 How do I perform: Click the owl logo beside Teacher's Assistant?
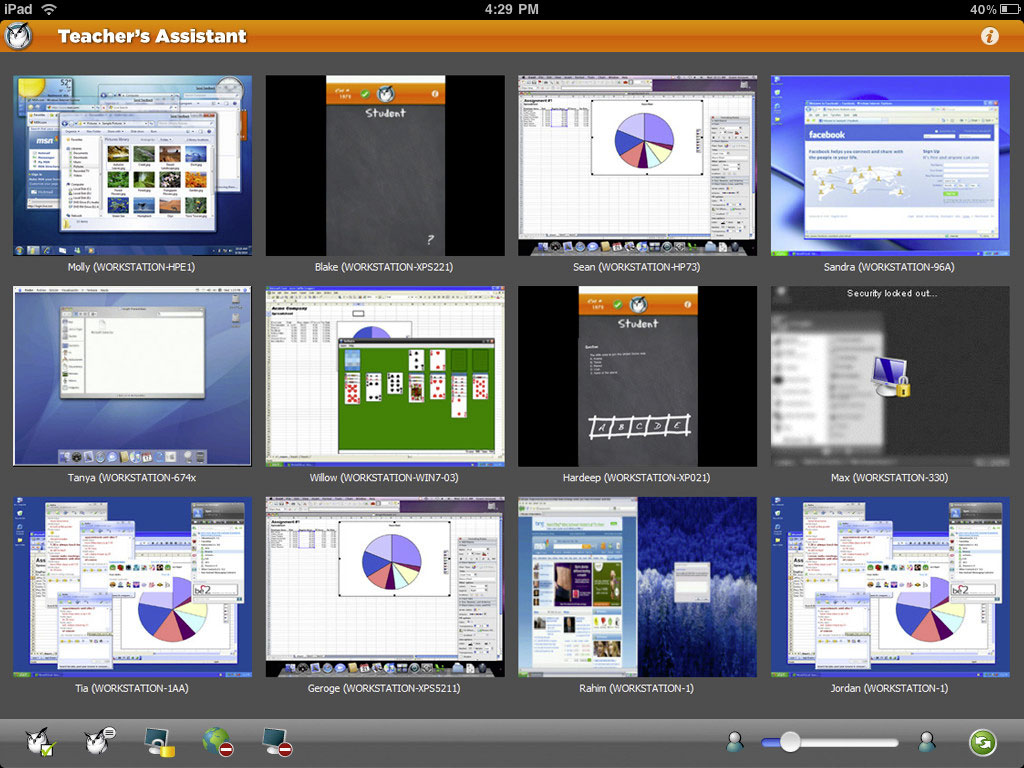click(19, 37)
